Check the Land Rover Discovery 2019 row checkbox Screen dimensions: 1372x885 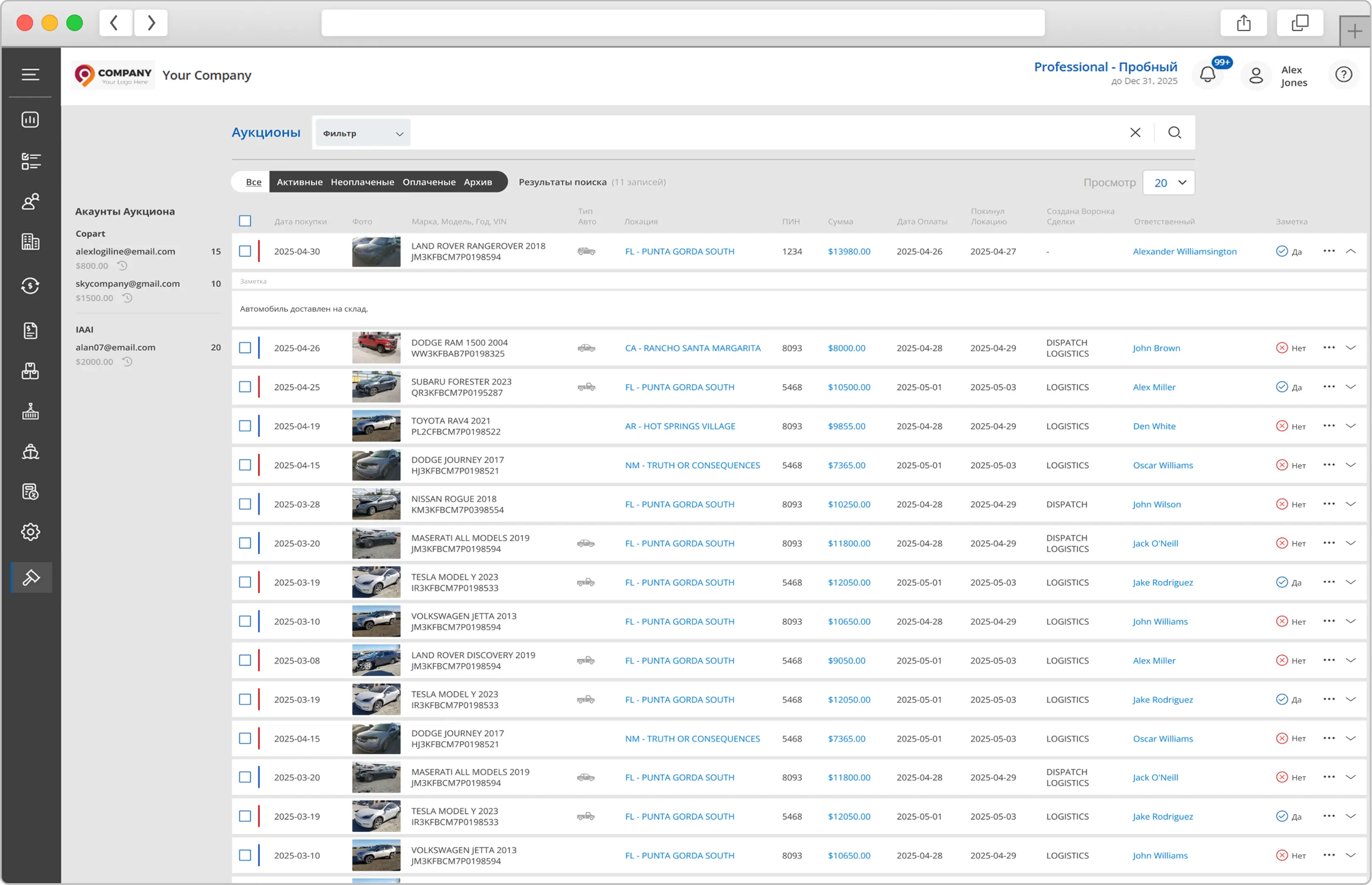(x=245, y=660)
